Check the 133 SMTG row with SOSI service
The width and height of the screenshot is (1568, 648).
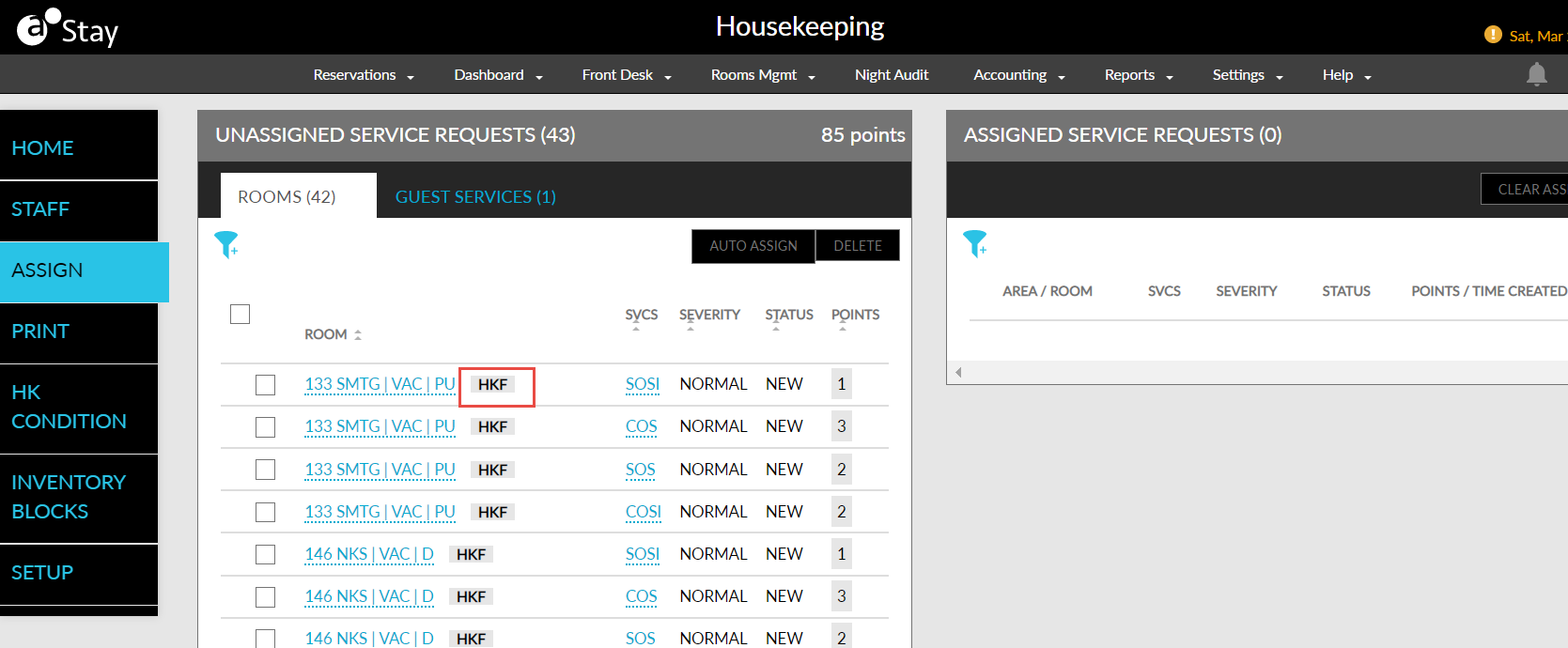click(266, 385)
